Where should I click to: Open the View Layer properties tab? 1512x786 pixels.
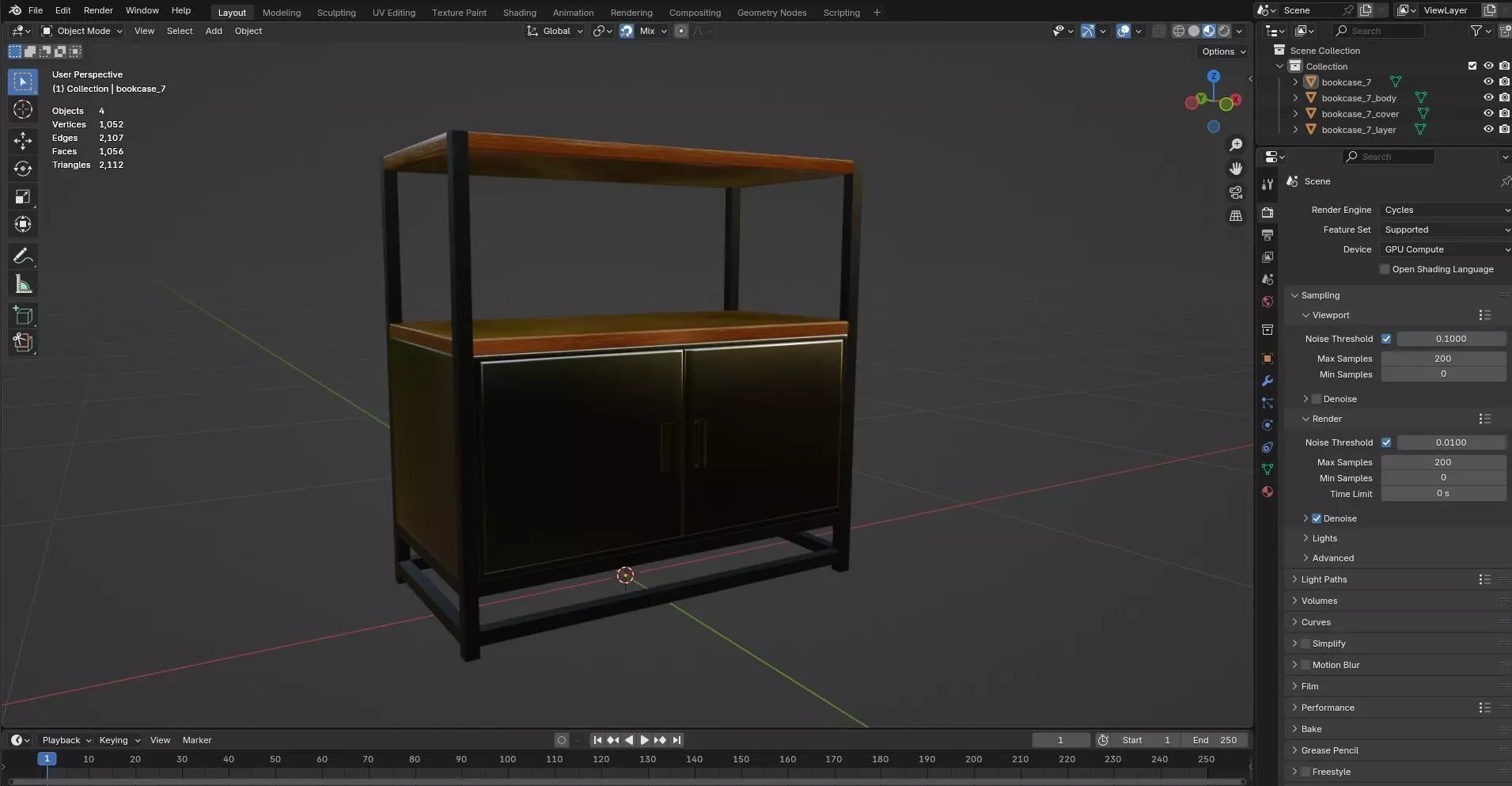(x=1268, y=257)
